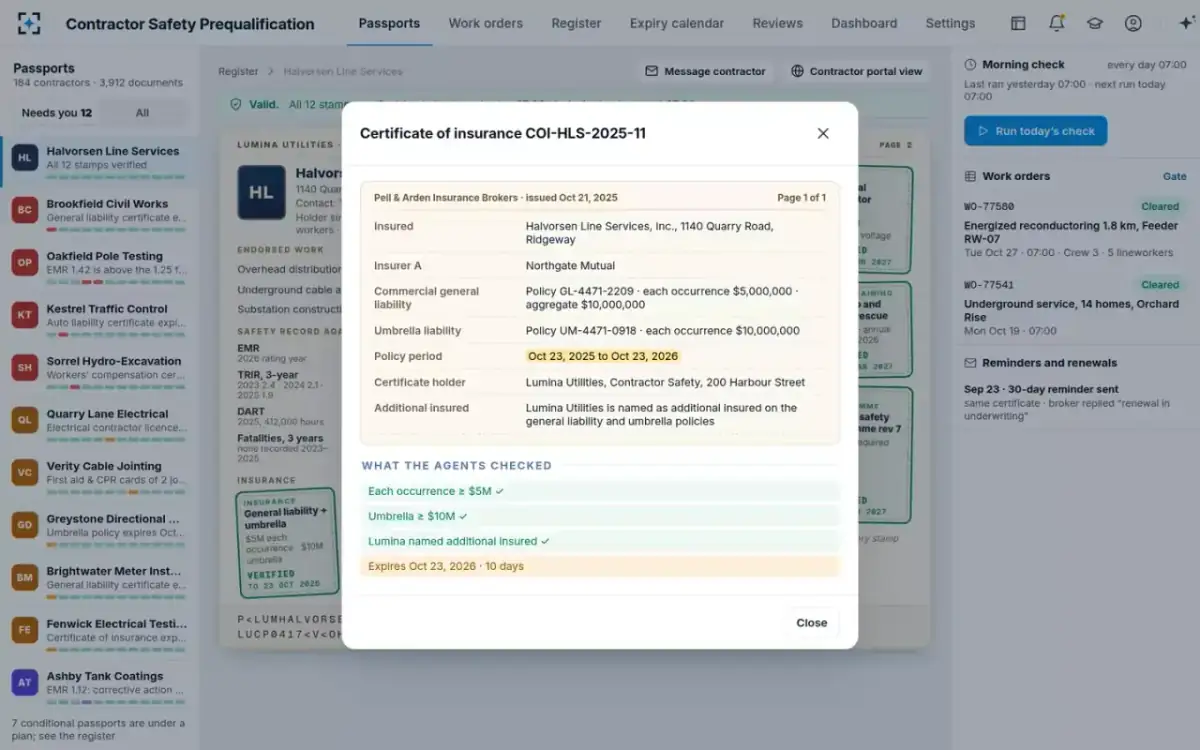Click the Gate link beside Work orders
This screenshot has height=750, width=1200.
pyautogui.click(x=1174, y=176)
